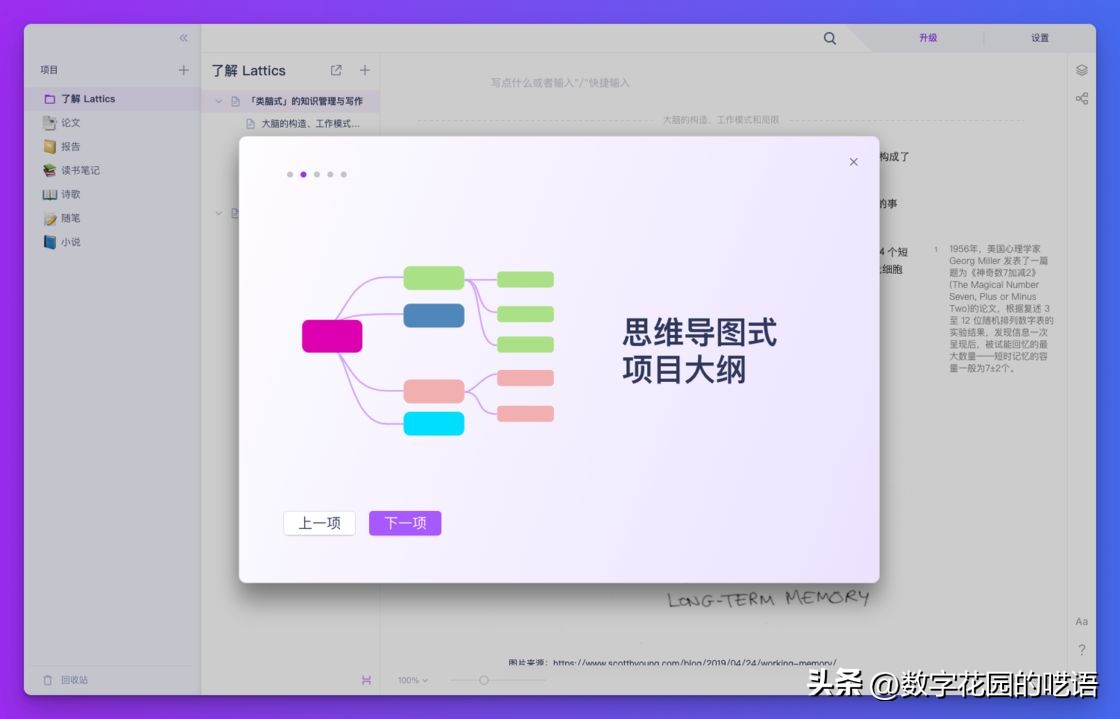Open the Aa typography settings icon
Image resolution: width=1120 pixels, height=719 pixels.
(1081, 622)
